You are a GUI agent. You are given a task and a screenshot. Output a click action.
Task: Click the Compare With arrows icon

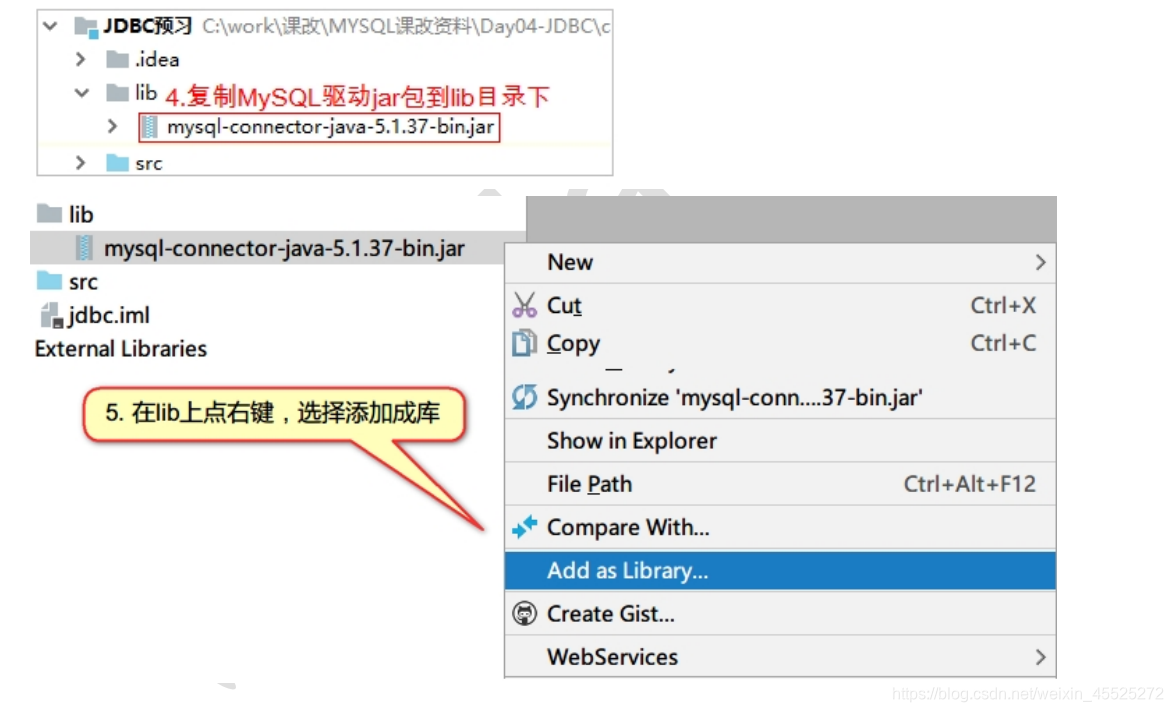[524, 527]
